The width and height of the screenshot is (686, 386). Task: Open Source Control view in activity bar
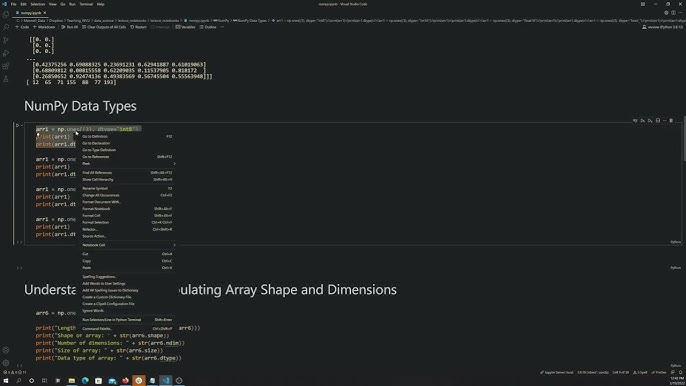[6, 40]
